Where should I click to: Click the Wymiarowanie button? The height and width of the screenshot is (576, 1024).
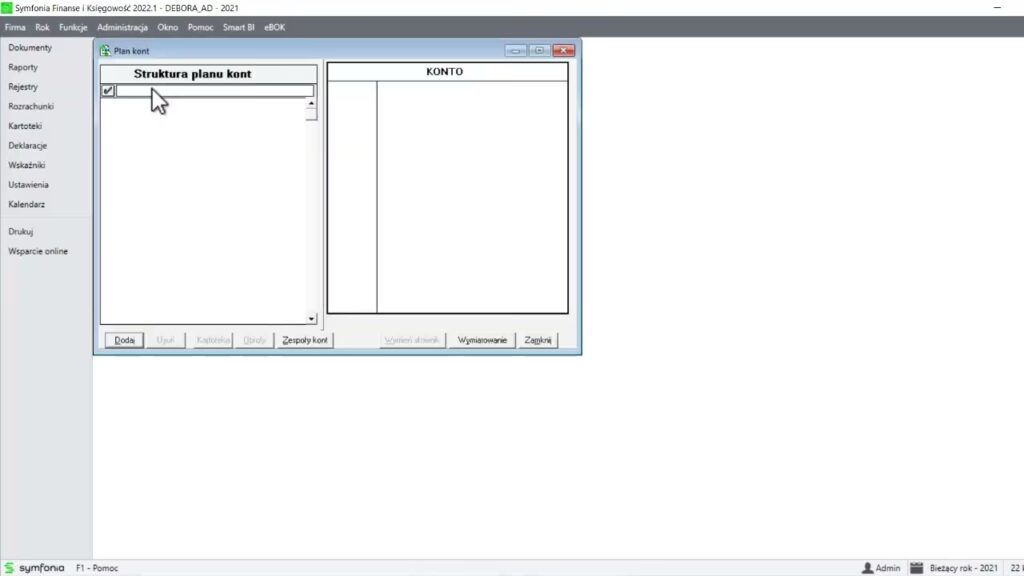pyautogui.click(x=482, y=340)
